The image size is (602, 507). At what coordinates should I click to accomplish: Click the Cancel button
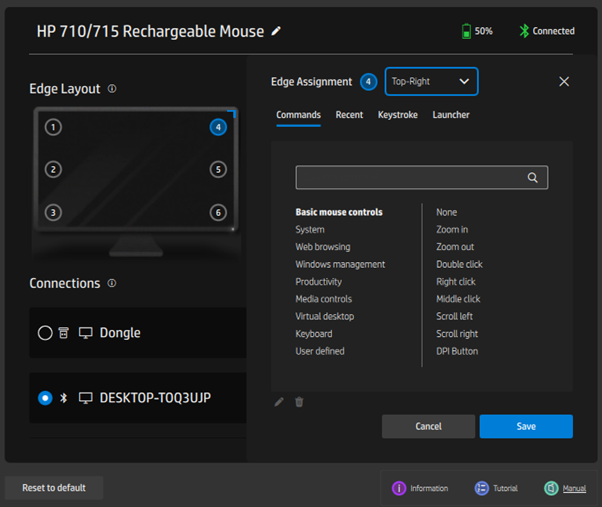tap(428, 426)
